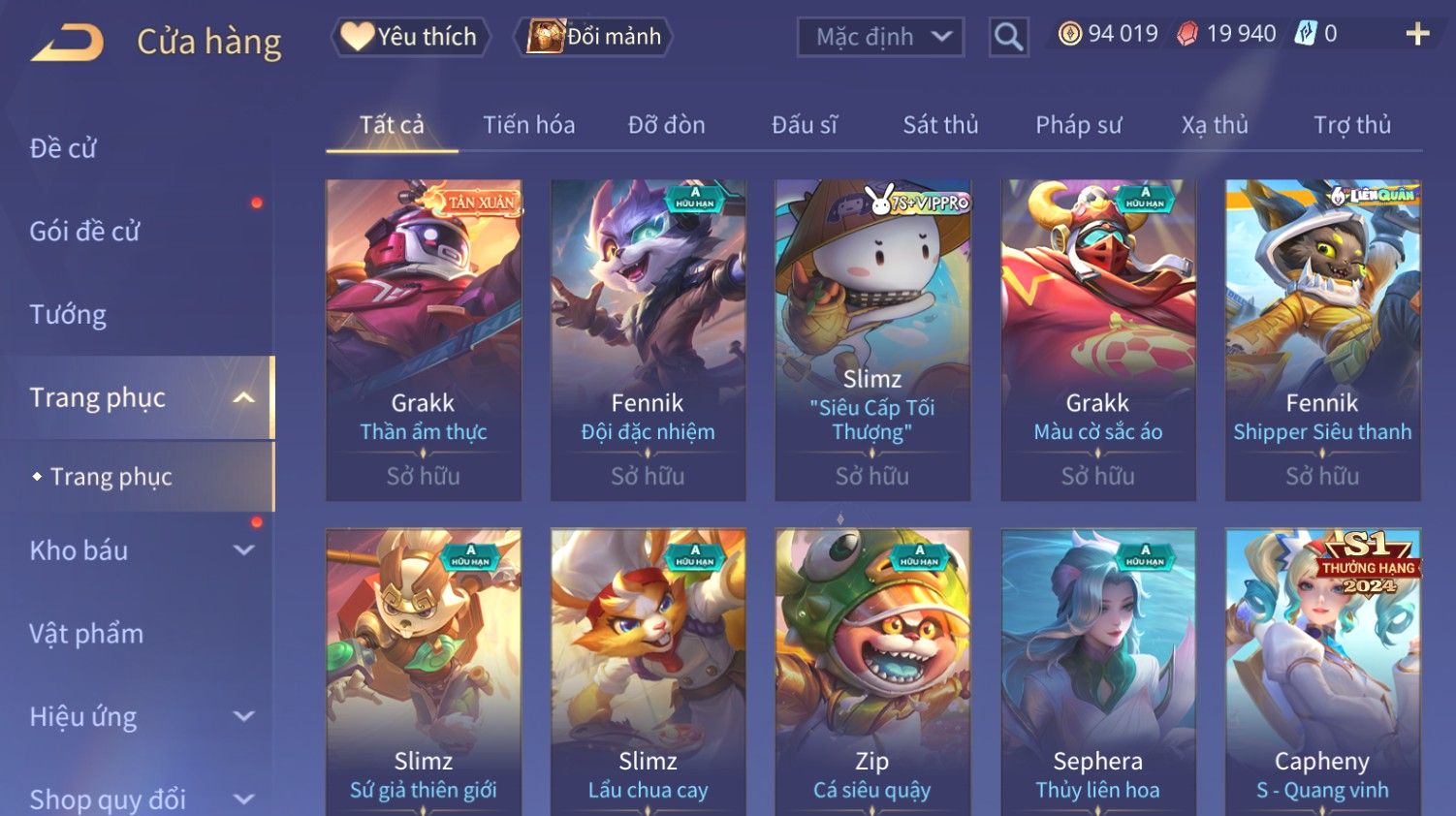Switch to the Tiến hóa tab
Image resolution: width=1456 pixels, height=816 pixels.
(x=529, y=125)
